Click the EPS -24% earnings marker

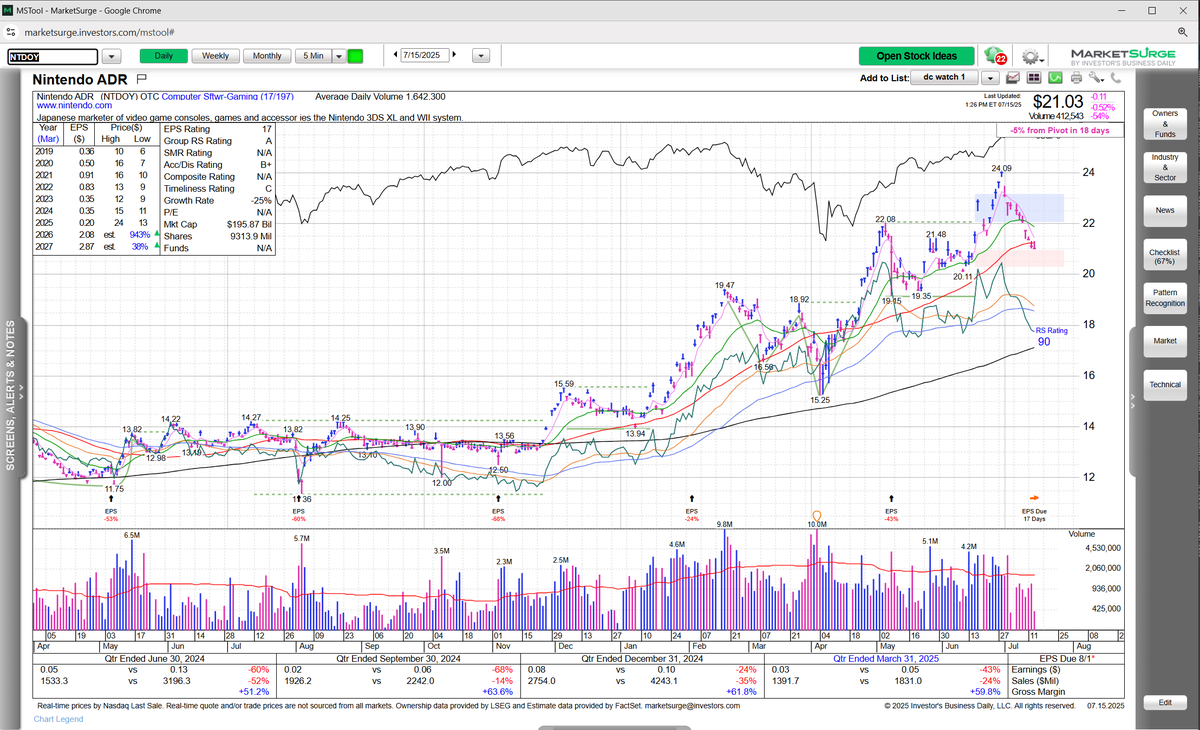point(692,510)
